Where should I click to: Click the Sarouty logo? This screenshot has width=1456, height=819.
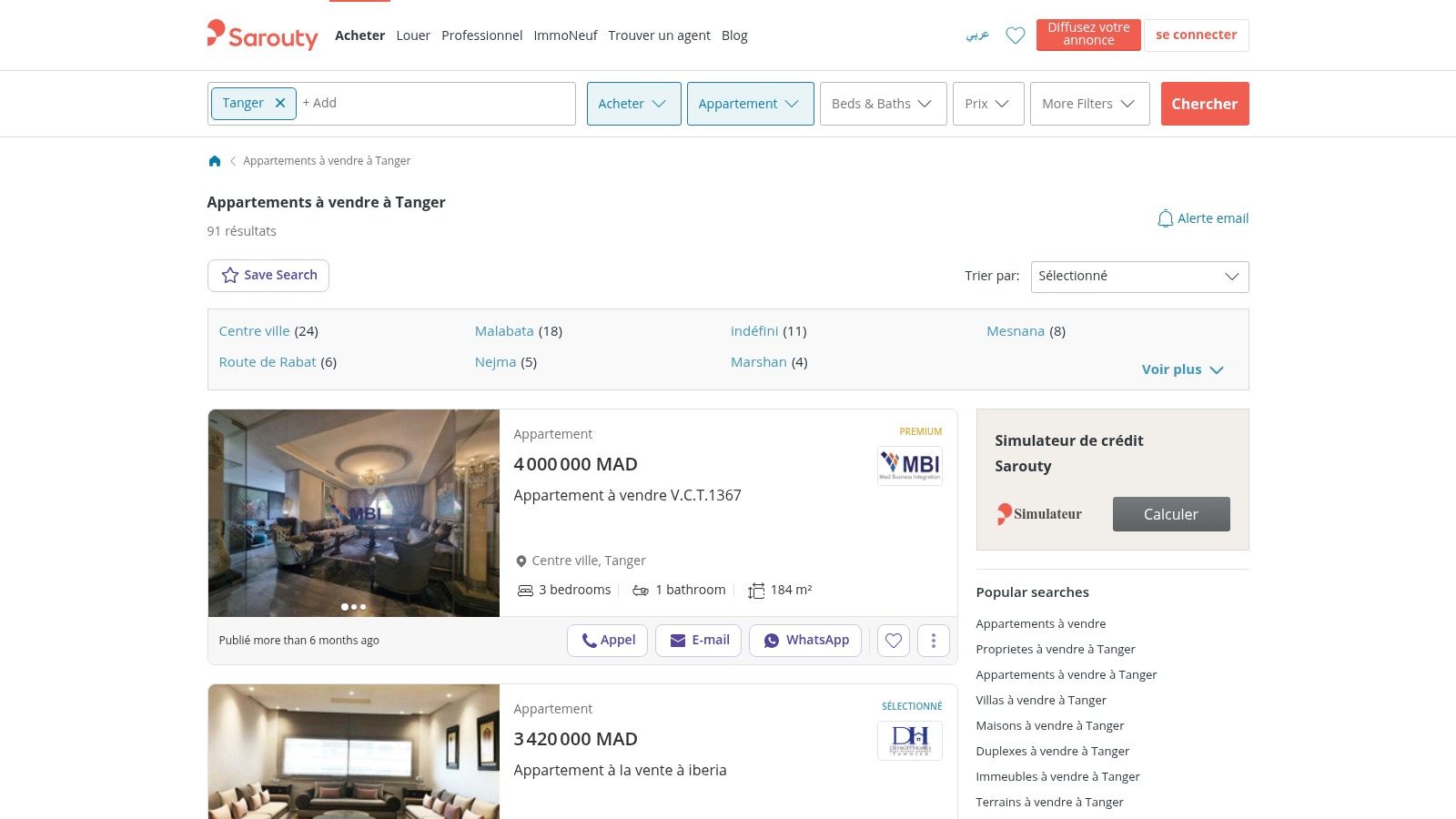click(x=262, y=35)
